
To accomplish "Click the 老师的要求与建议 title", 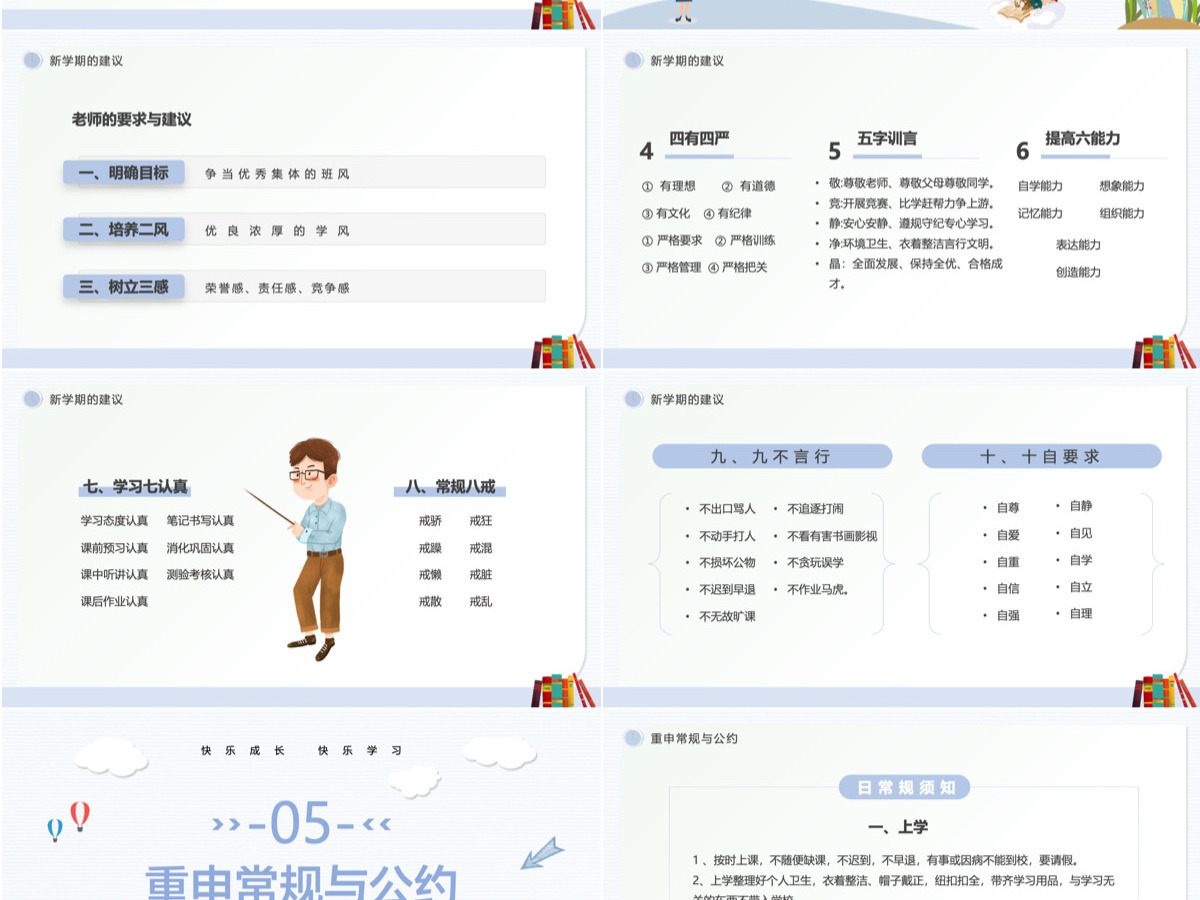I will pyautogui.click(x=131, y=119).
